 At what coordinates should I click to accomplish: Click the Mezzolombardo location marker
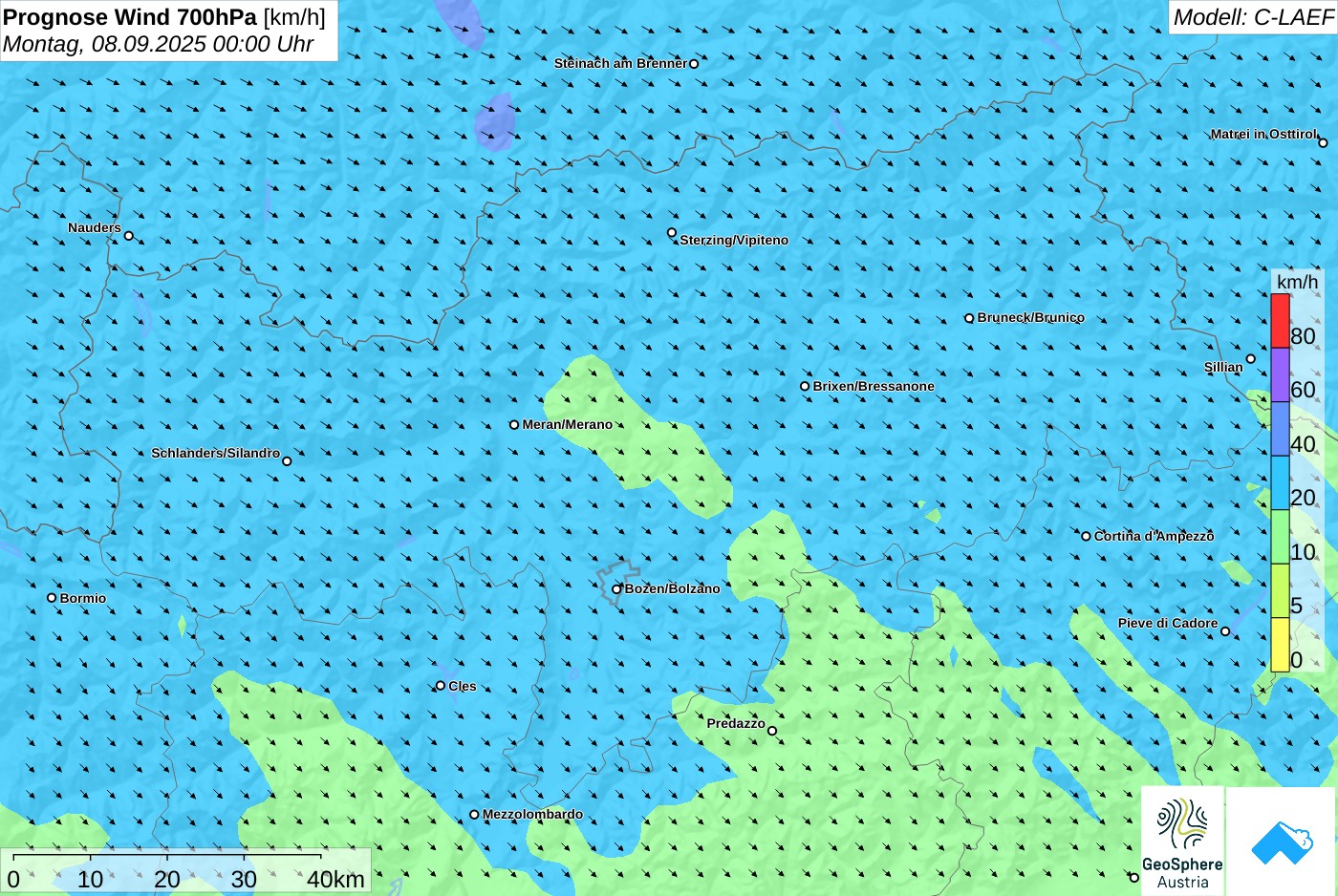click(x=474, y=815)
